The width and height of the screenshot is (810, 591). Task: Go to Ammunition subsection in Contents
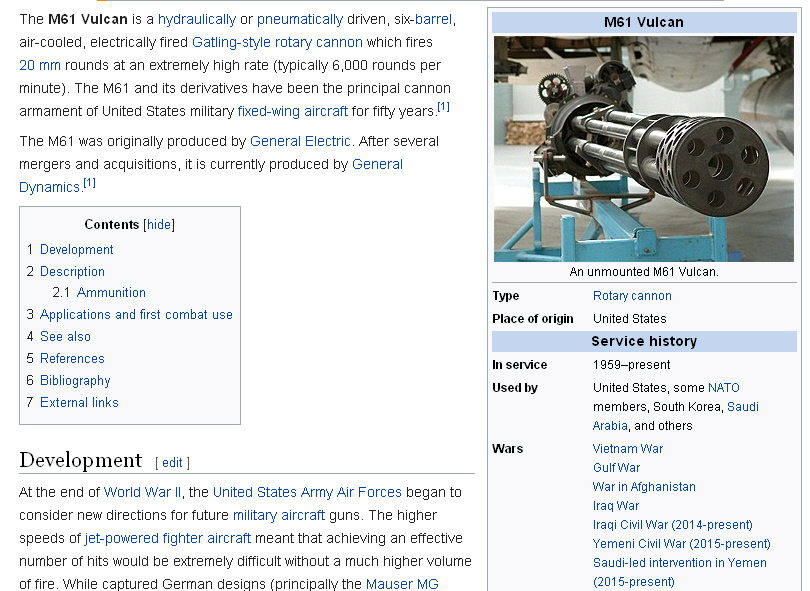pos(111,292)
